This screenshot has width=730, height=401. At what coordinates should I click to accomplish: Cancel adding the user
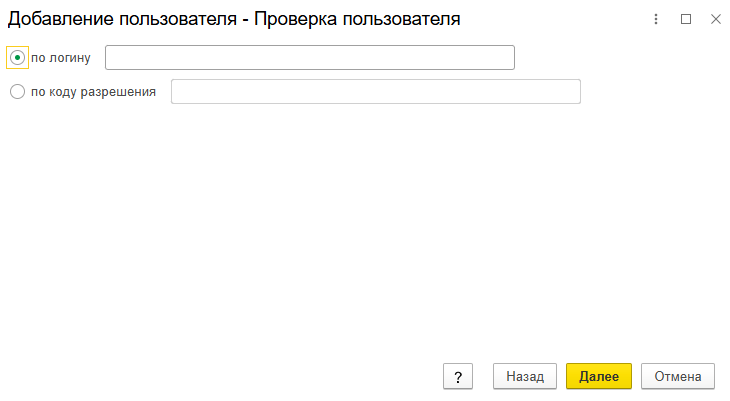pos(677,376)
